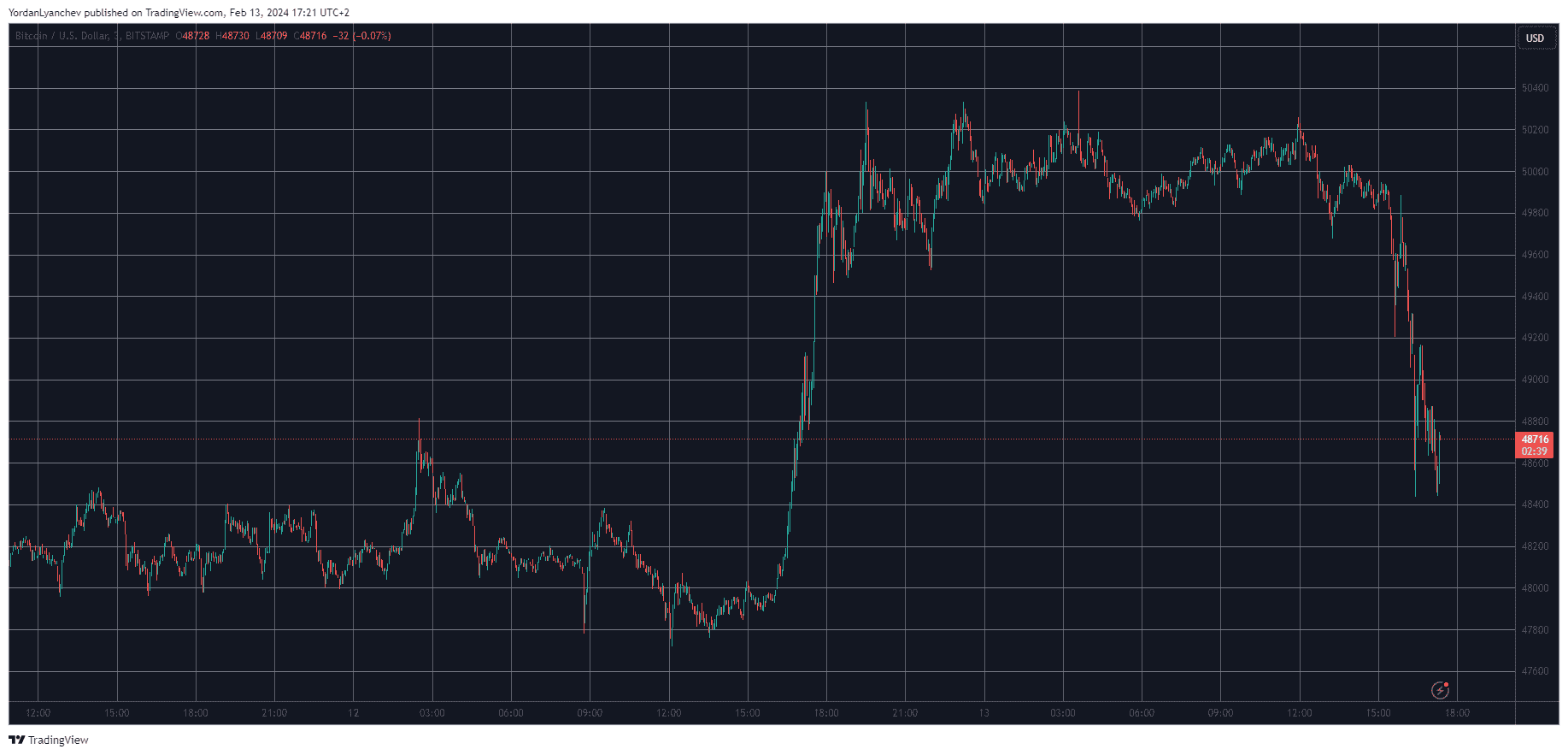Click the 49000 price axis label
1568x755 pixels.
pyautogui.click(x=1535, y=380)
